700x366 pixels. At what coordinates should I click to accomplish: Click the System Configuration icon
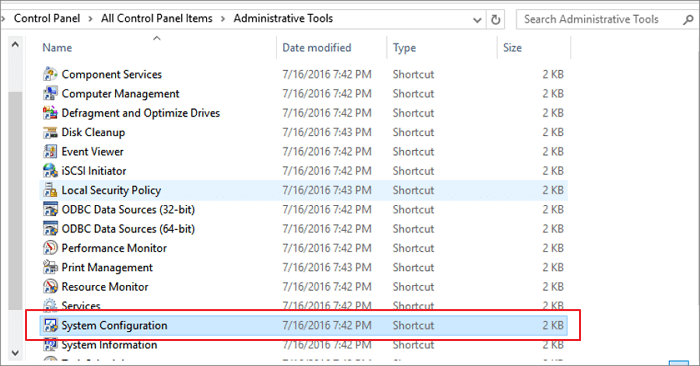pos(50,325)
